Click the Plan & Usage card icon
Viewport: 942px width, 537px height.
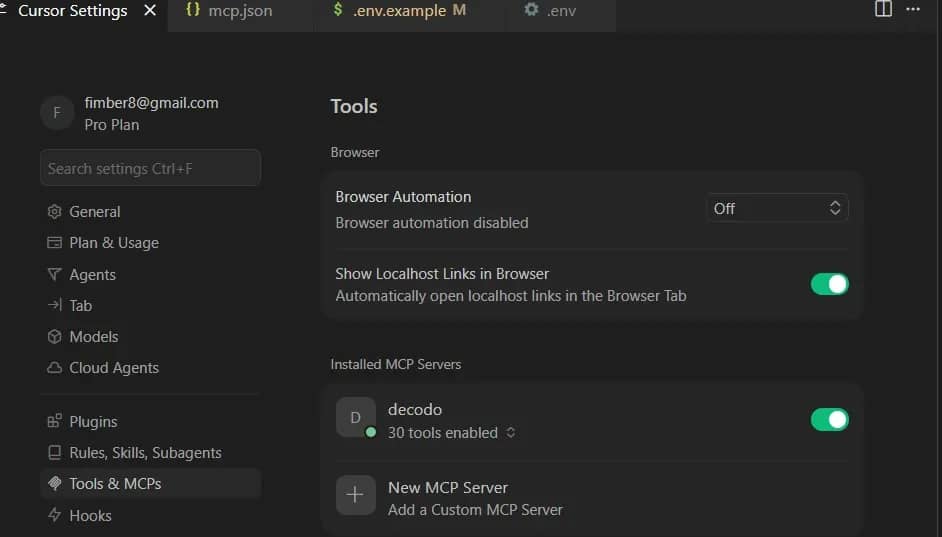(x=55, y=243)
